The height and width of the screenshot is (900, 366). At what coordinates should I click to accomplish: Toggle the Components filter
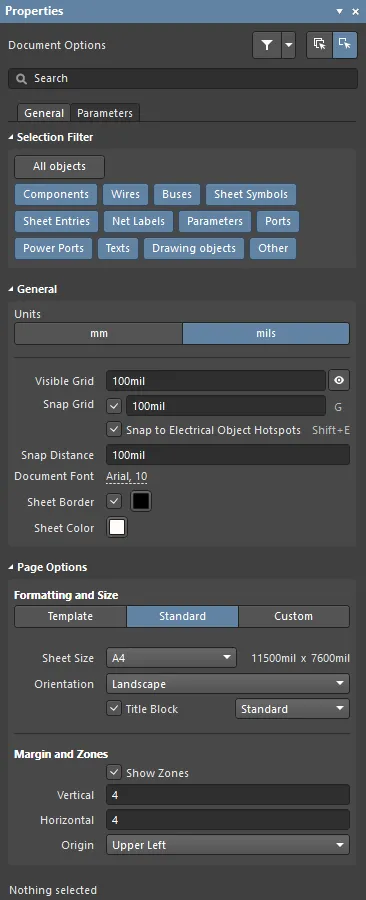[56, 195]
